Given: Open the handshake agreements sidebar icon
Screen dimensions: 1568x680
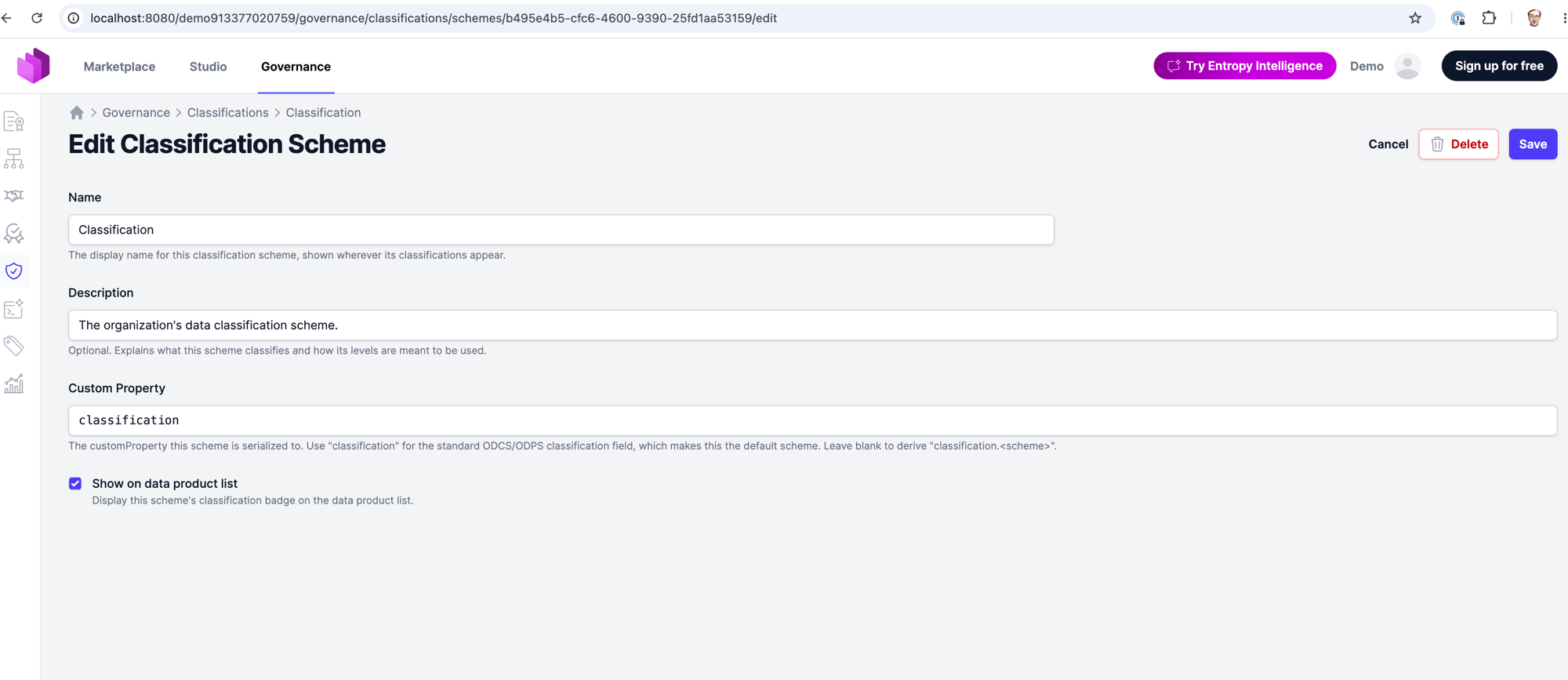Looking at the screenshot, I should pyautogui.click(x=14, y=195).
